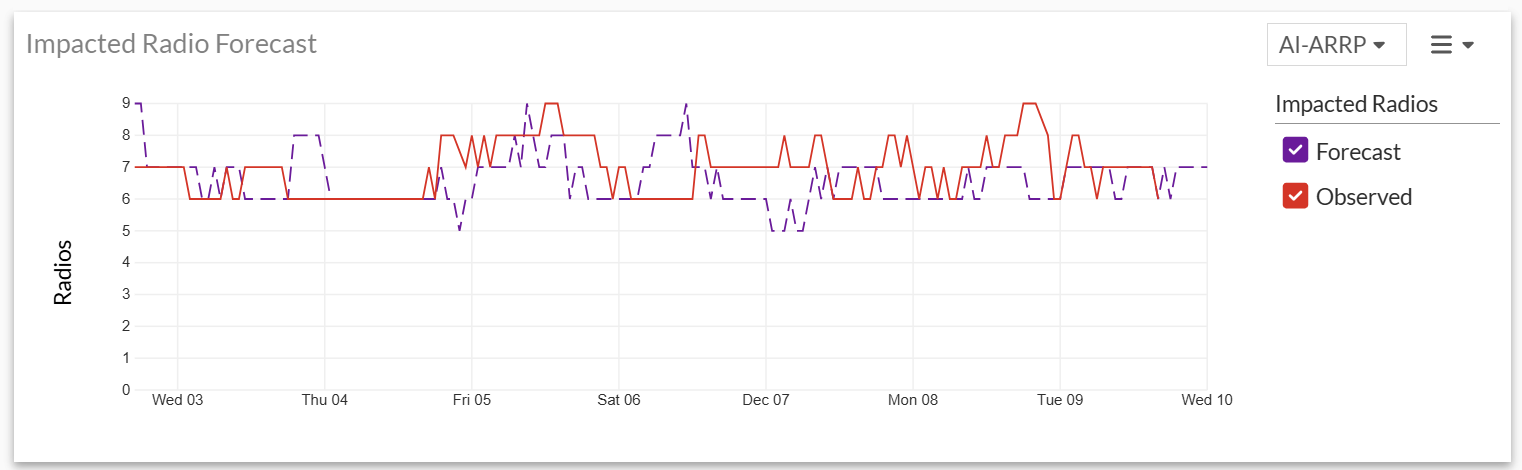Click the Sat 06 x-axis label
This screenshot has width=1522, height=470.
coord(619,400)
